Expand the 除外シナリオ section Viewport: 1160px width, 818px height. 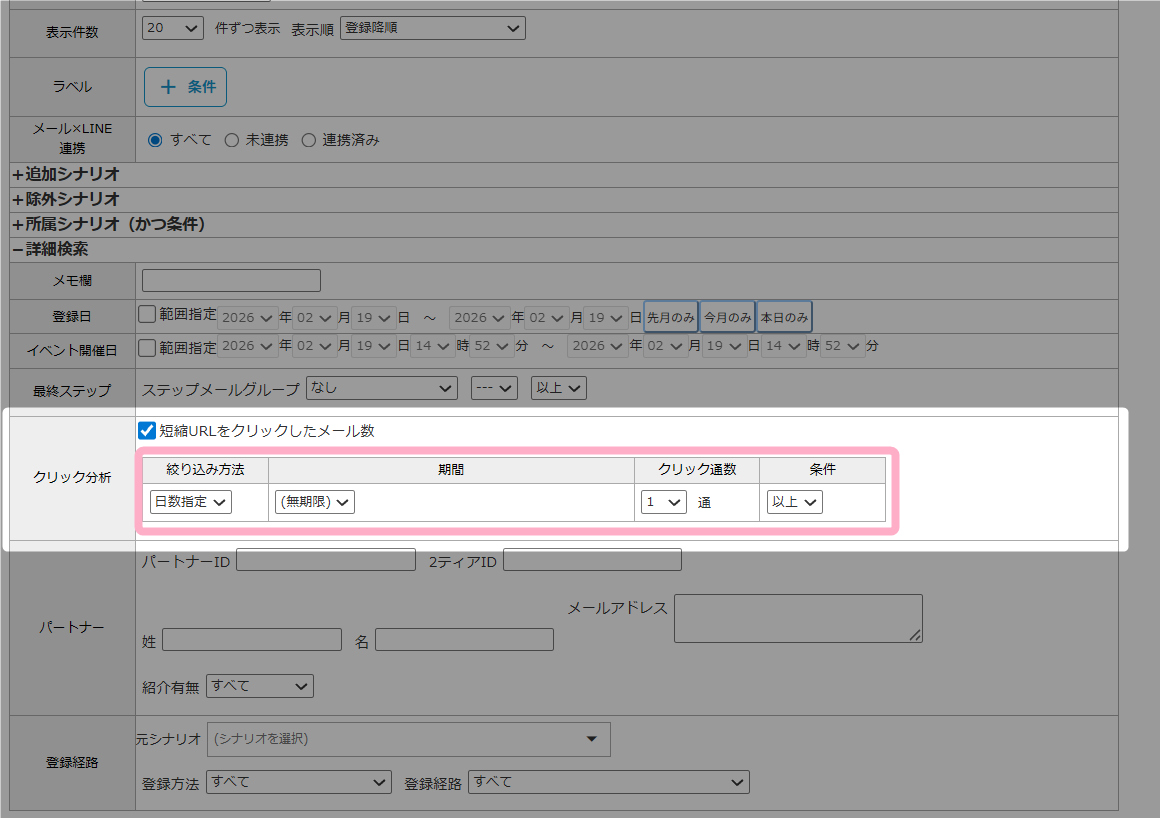[66, 199]
